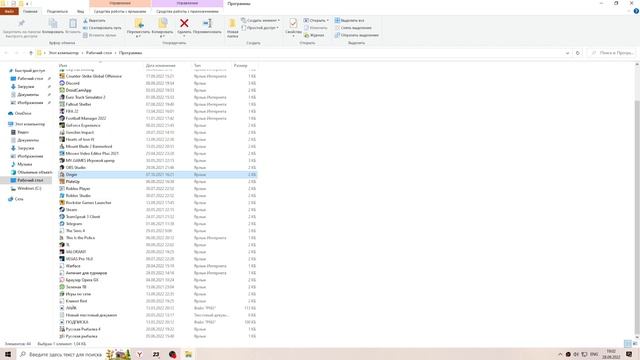
Task: Sort by Size column header
Action: (x=240, y=65)
